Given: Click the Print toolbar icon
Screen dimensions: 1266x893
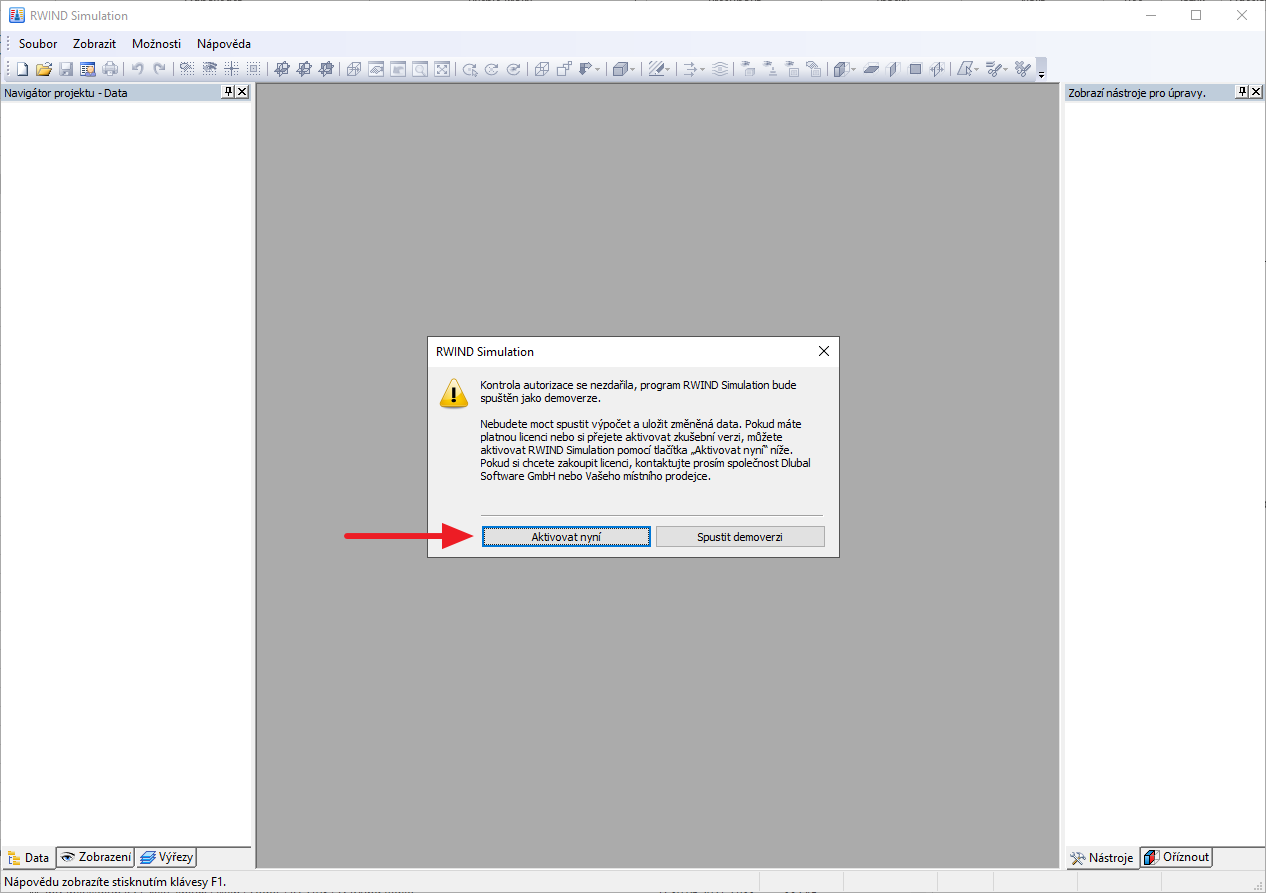Looking at the screenshot, I should point(110,69).
